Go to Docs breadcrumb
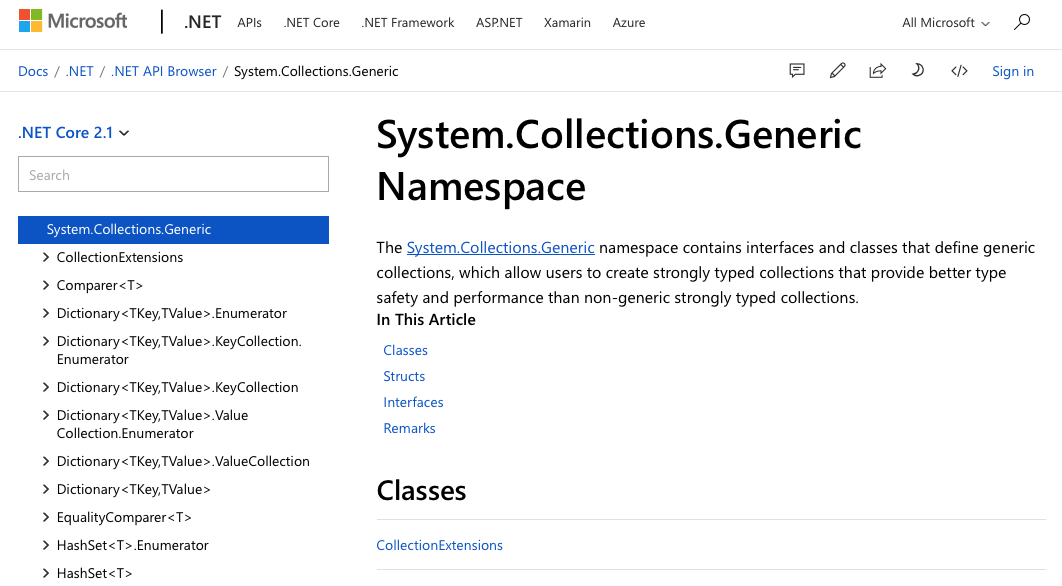The image size is (1062, 586). 33,71
